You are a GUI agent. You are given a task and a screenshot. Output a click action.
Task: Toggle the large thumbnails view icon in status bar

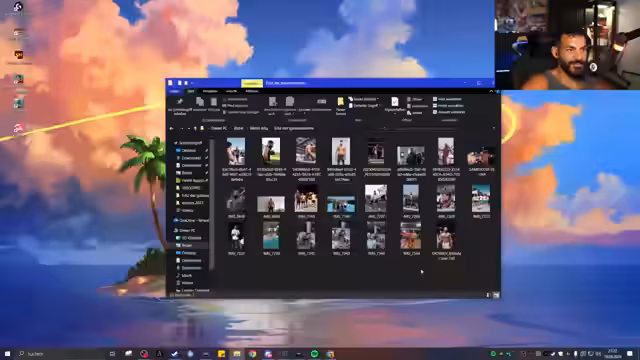[496, 295]
